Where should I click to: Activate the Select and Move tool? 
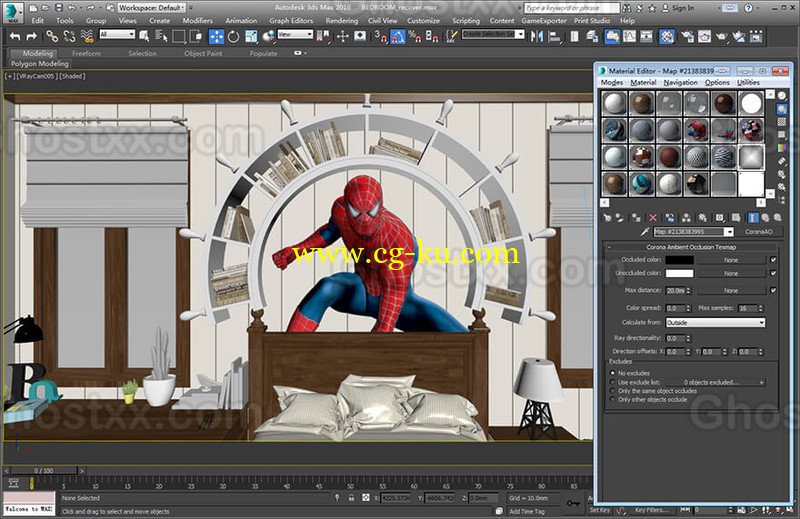click(x=216, y=36)
